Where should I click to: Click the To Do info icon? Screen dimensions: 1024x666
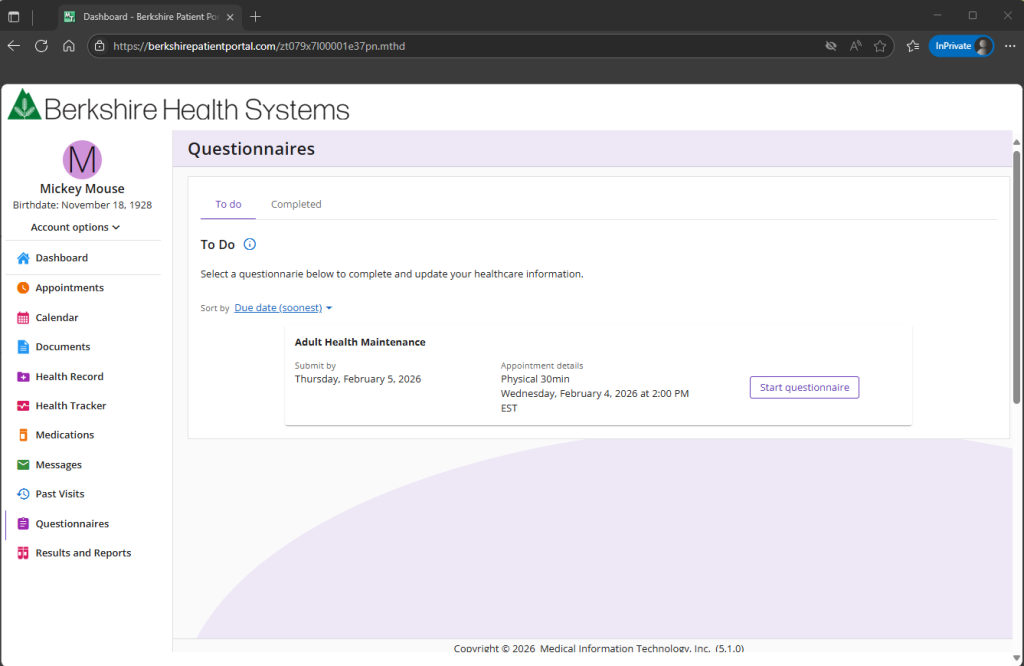pos(250,244)
